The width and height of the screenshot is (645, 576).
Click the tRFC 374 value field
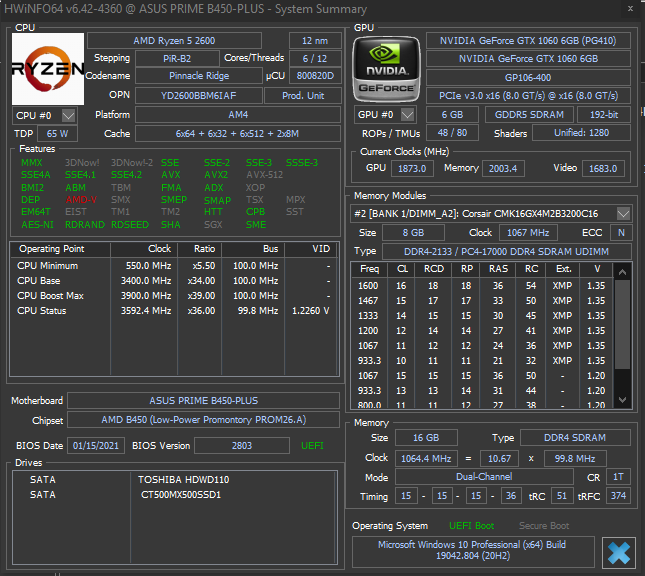point(619,496)
